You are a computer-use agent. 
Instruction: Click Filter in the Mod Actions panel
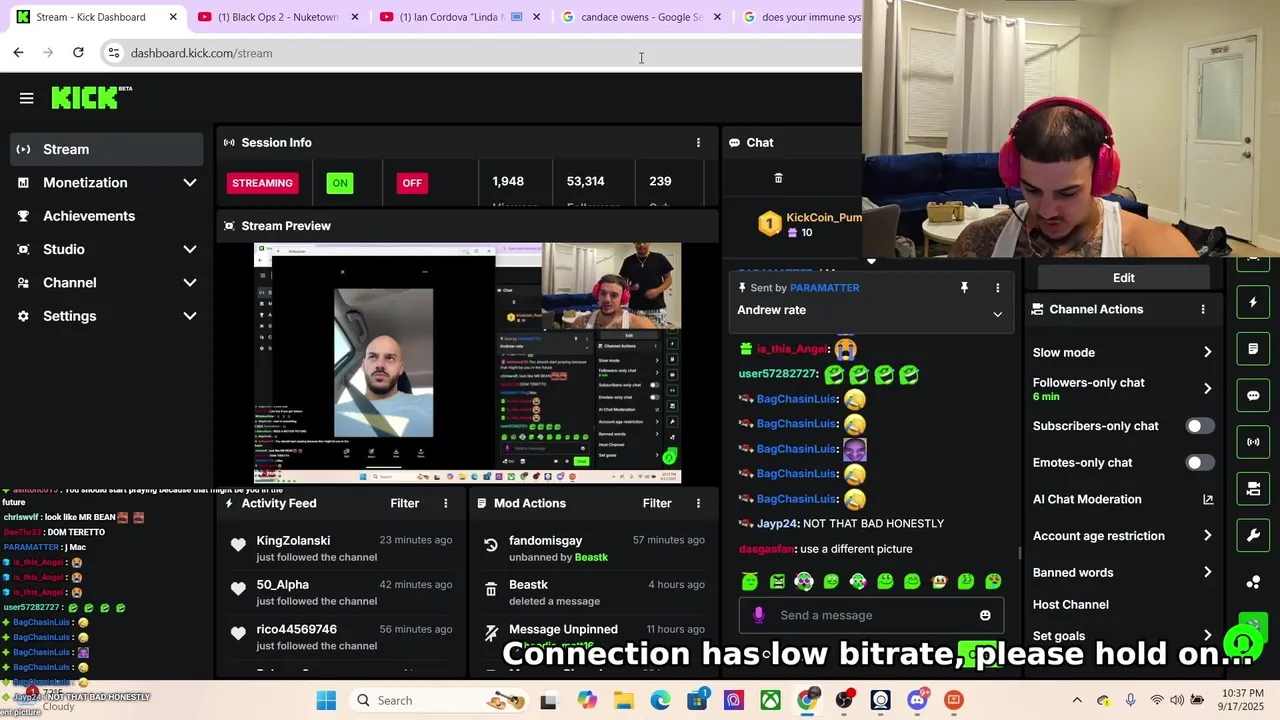coord(657,503)
